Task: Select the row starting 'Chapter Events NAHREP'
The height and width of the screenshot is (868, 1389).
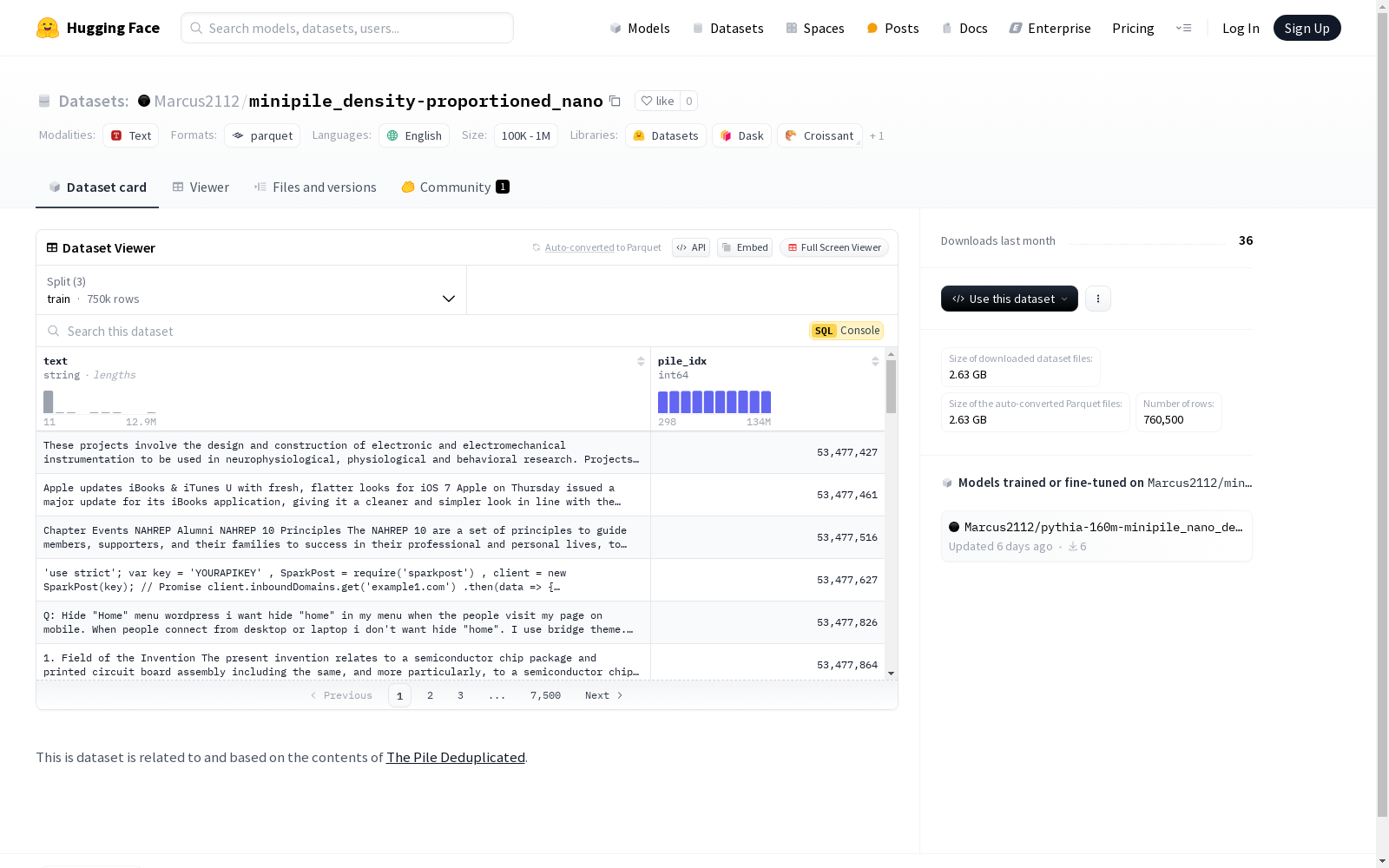Action: tap(460, 537)
